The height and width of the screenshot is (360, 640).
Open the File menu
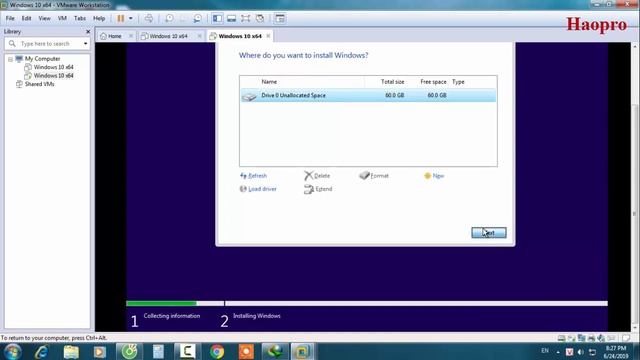pyautogui.click(x=10, y=18)
